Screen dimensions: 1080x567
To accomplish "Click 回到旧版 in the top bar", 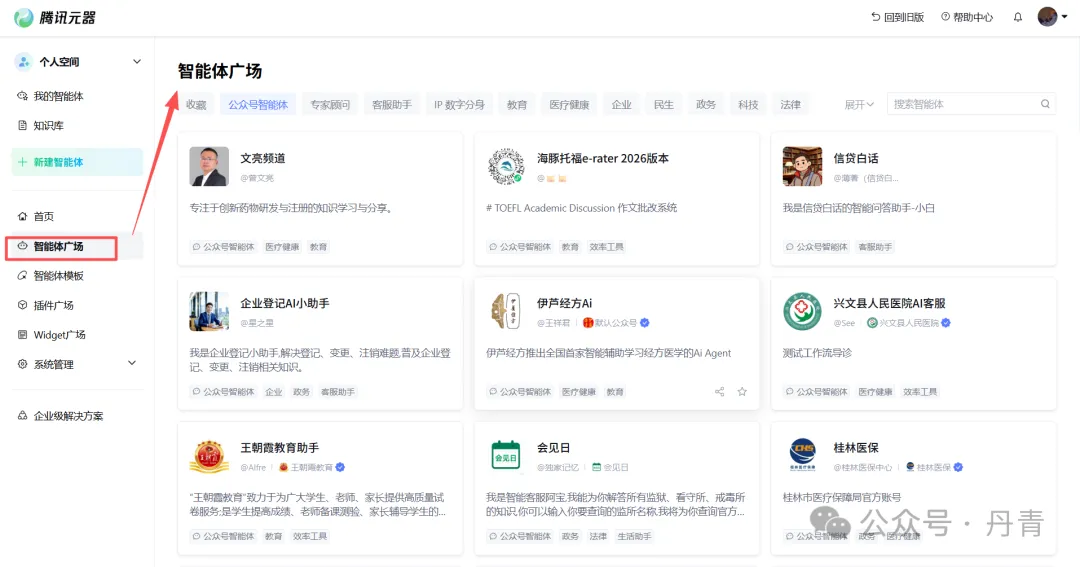I will 897,17.
